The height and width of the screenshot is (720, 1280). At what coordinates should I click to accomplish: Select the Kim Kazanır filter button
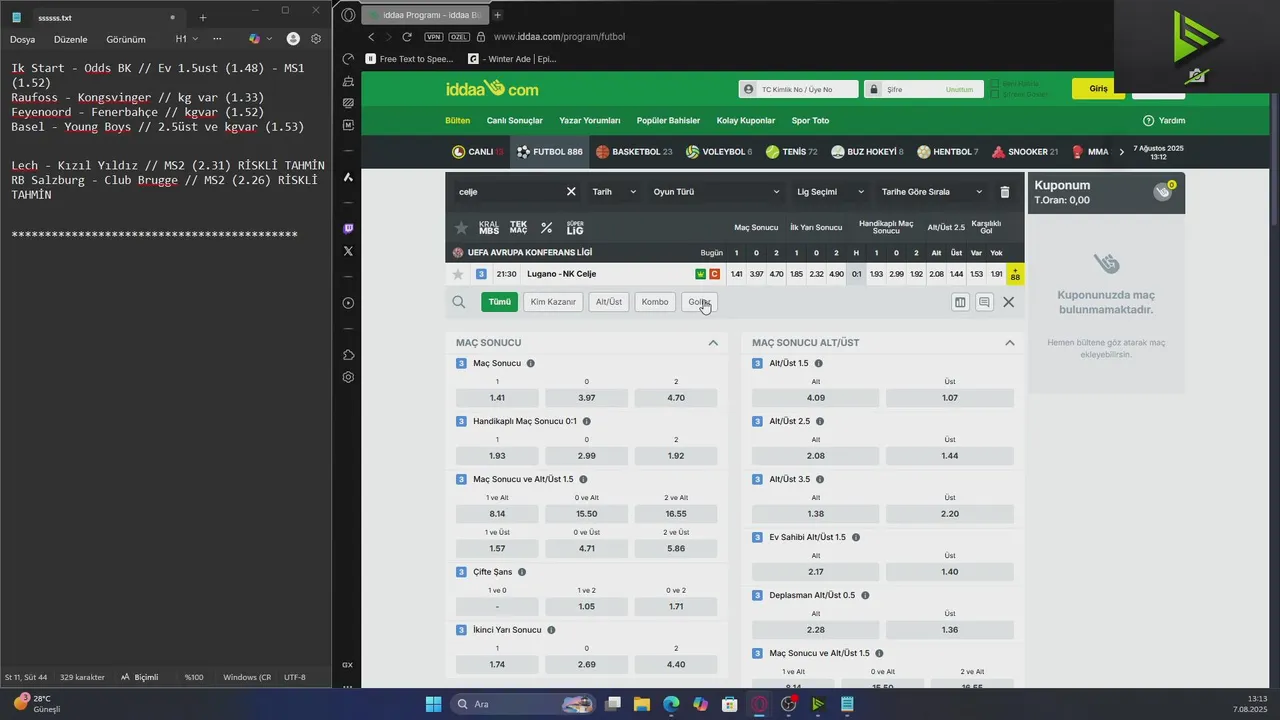coord(553,302)
